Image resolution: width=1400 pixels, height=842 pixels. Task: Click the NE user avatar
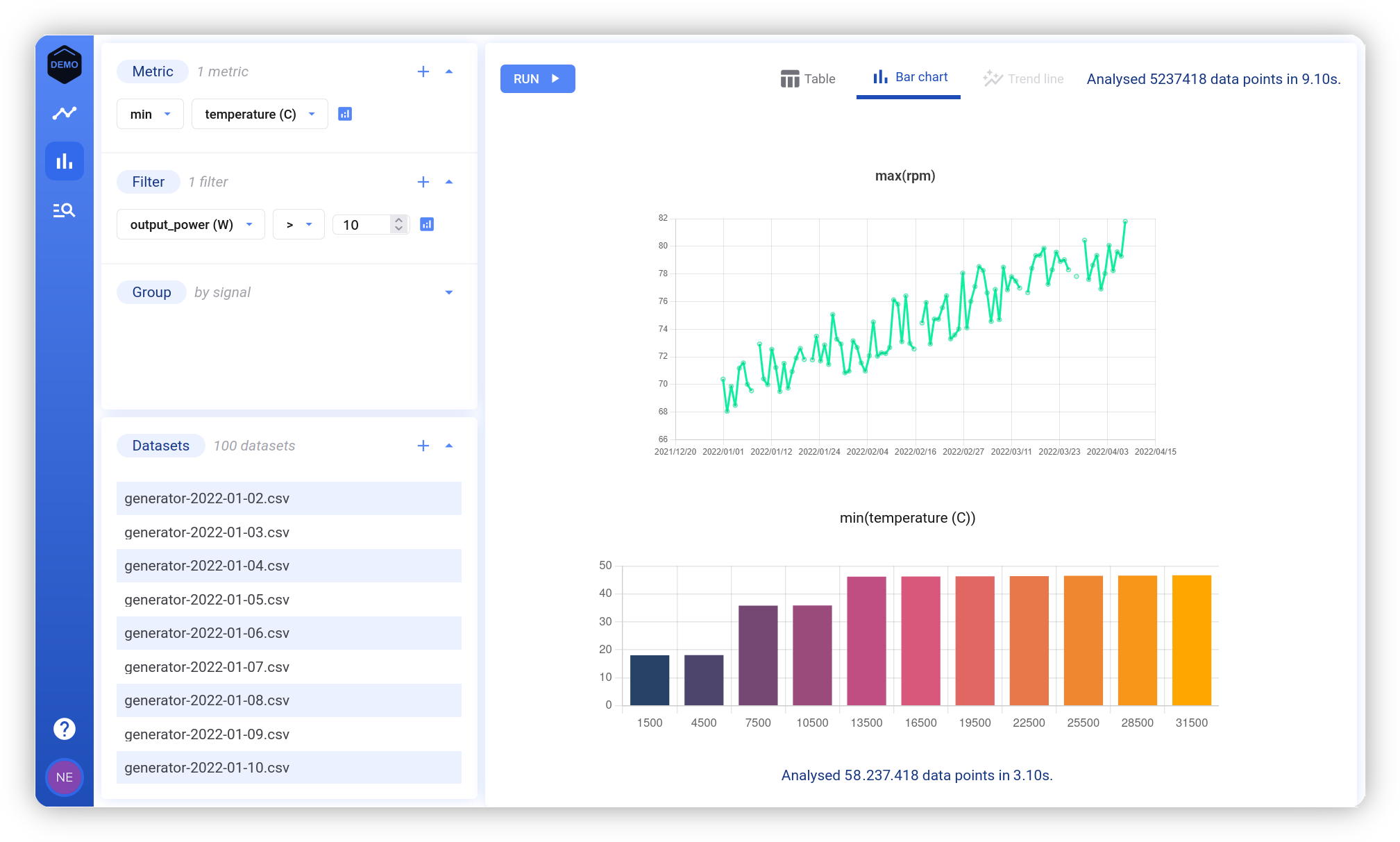coord(64,777)
